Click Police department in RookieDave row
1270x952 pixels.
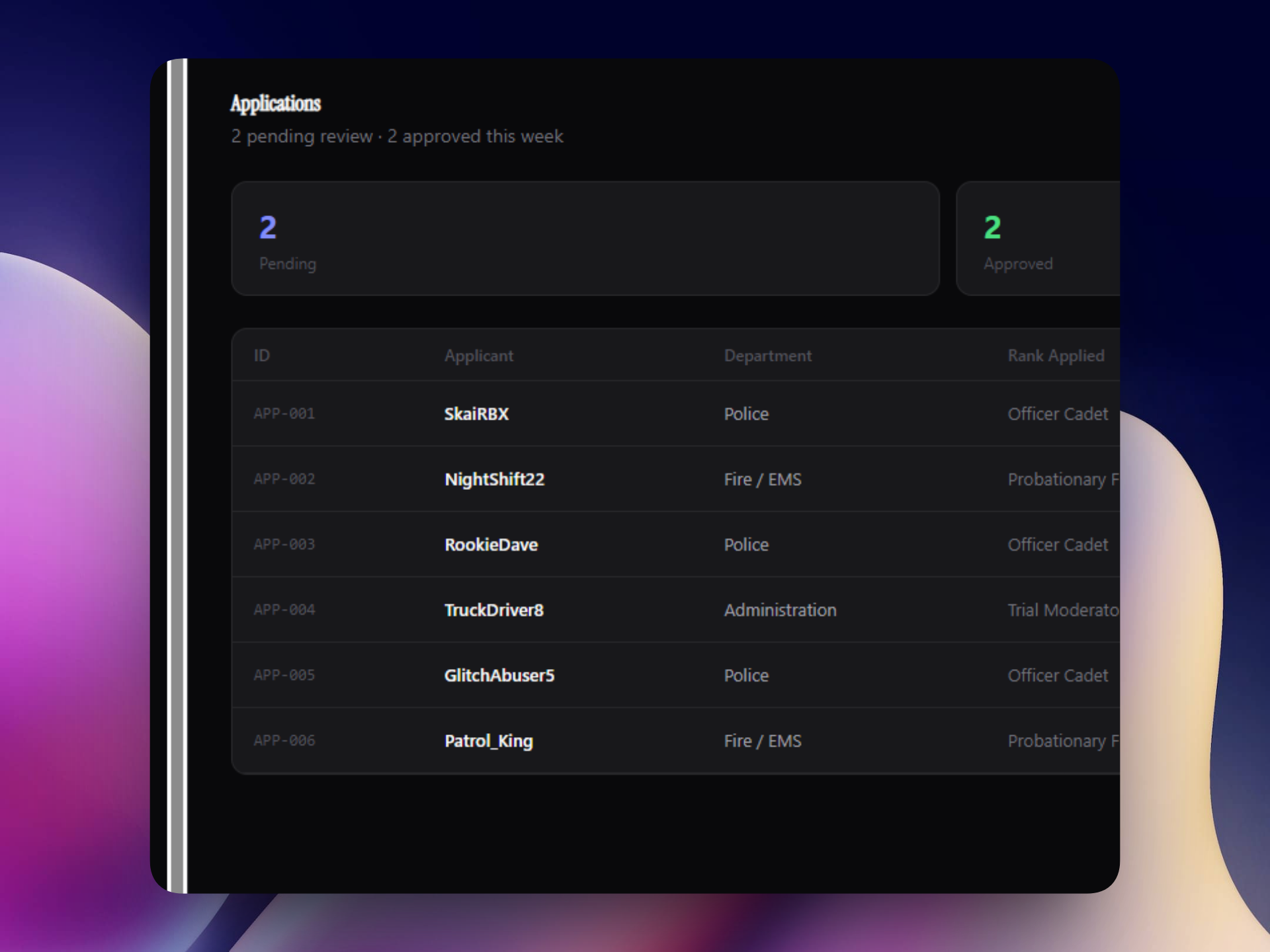pyautogui.click(x=746, y=545)
